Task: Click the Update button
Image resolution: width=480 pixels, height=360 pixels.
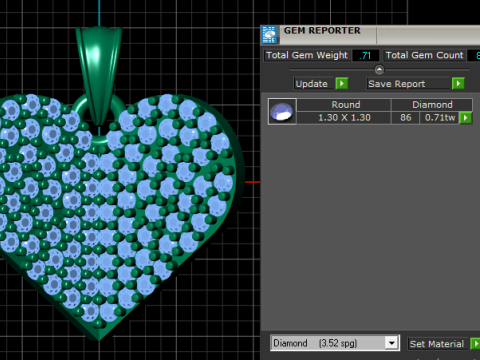Action: point(314,83)
